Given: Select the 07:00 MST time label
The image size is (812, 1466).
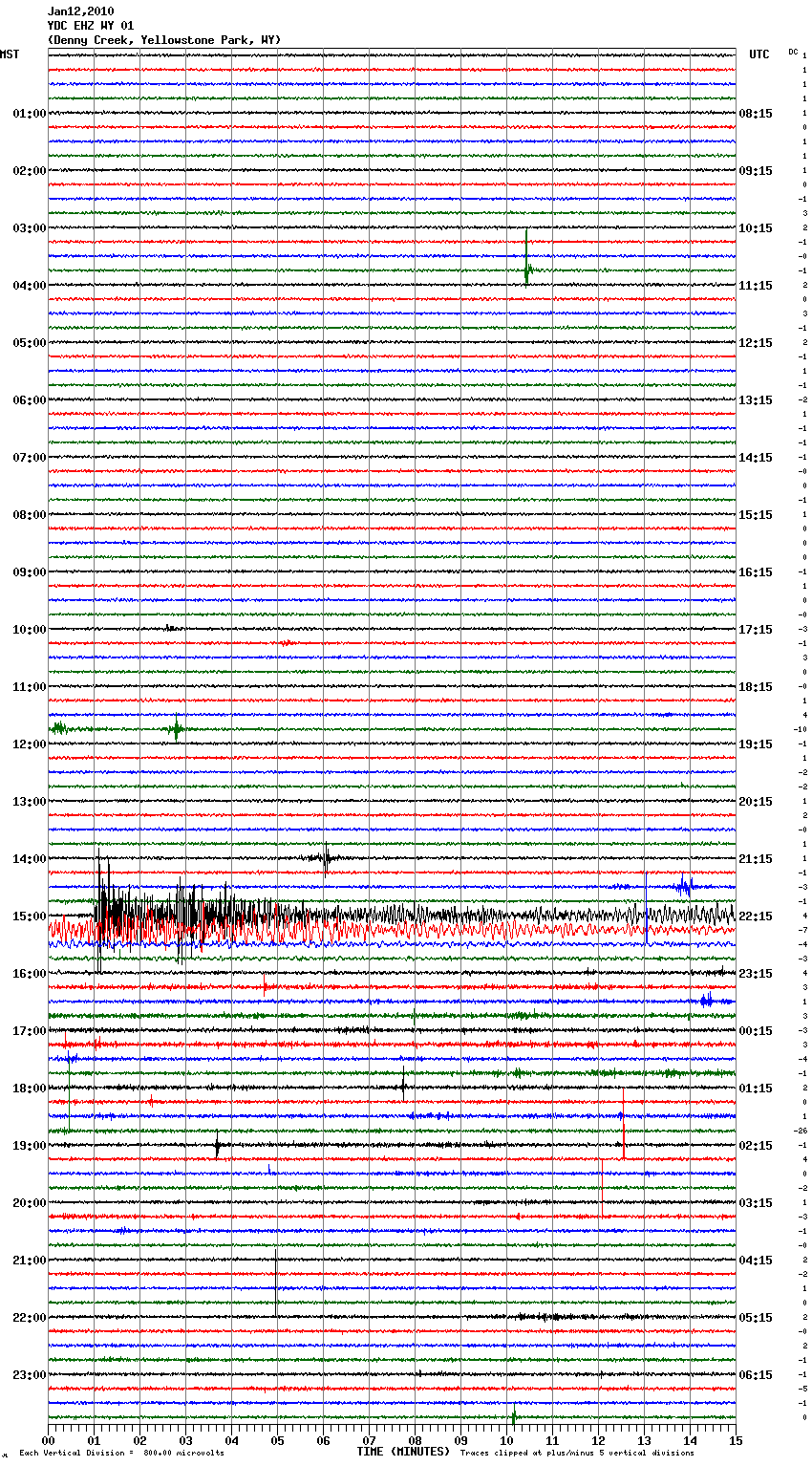Looking at the screenshot, I should click(x=29, y=458).
